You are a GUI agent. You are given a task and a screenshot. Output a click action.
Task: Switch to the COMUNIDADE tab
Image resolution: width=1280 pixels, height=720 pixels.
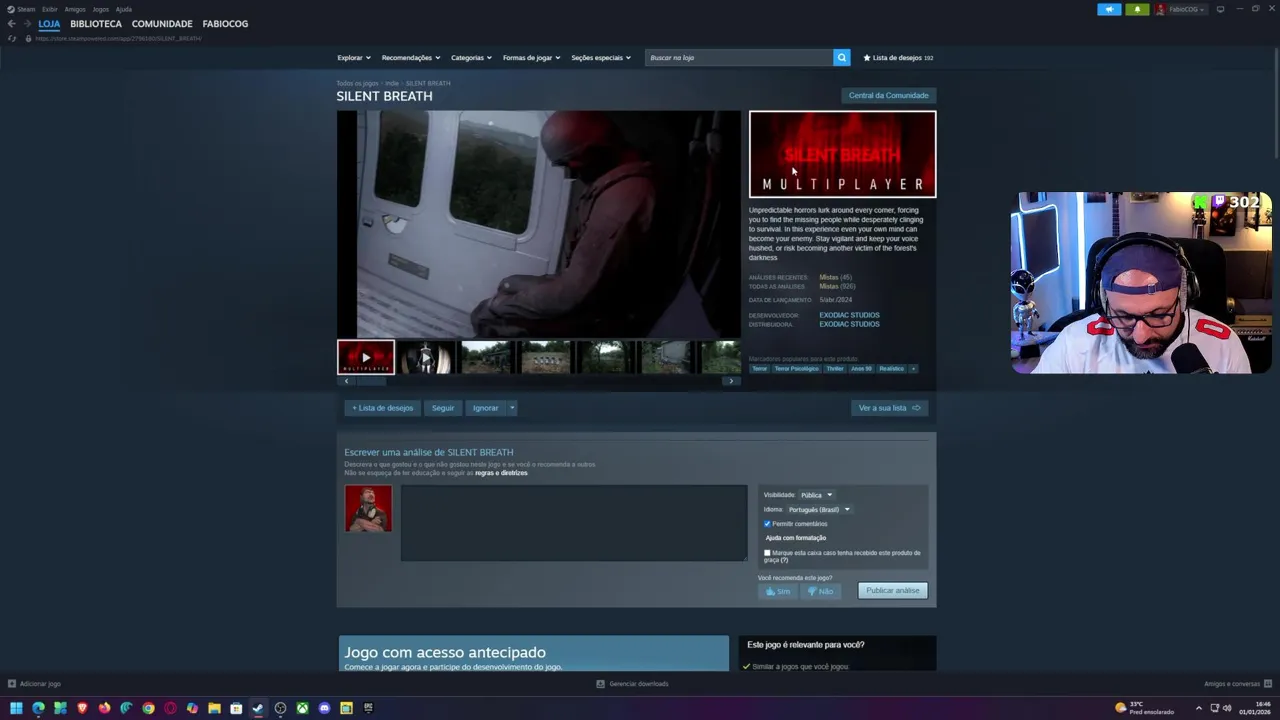pyautogui.click(x=162, y=24)
